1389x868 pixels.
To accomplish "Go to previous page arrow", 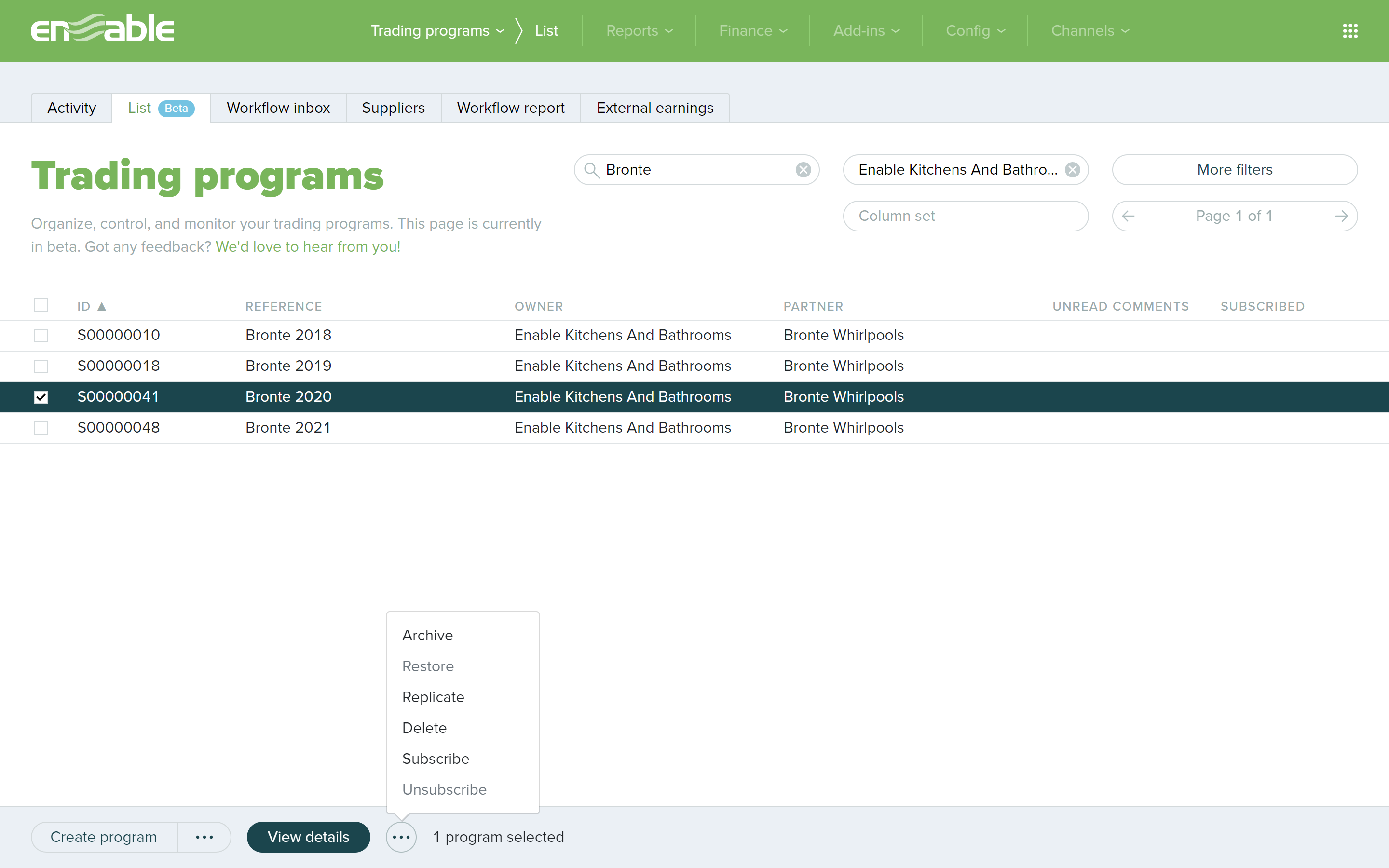I will pyautogui.click(x=1129, y=217).
